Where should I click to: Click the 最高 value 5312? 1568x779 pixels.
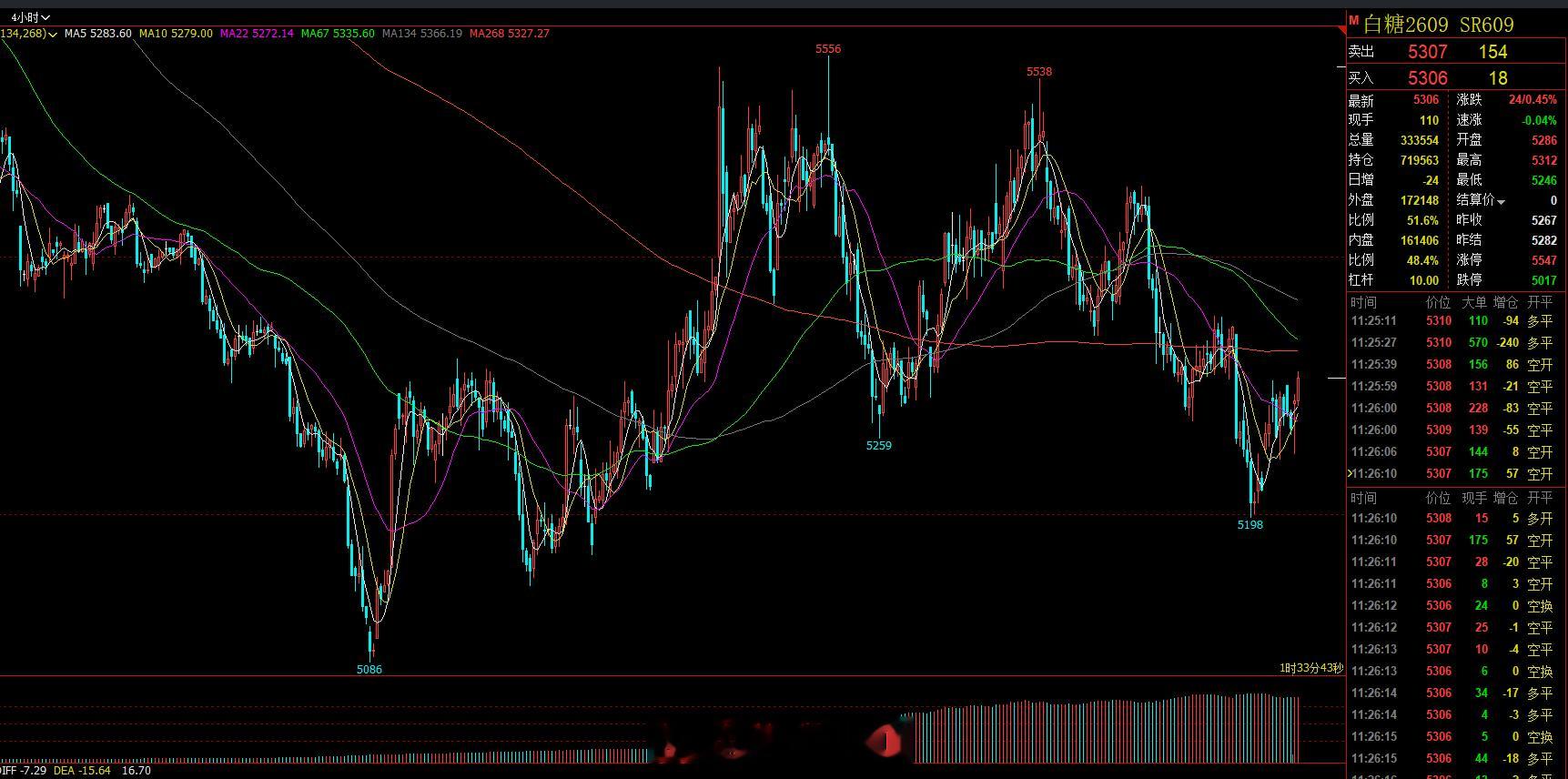pyautogui.click(x=1544, y=160)
